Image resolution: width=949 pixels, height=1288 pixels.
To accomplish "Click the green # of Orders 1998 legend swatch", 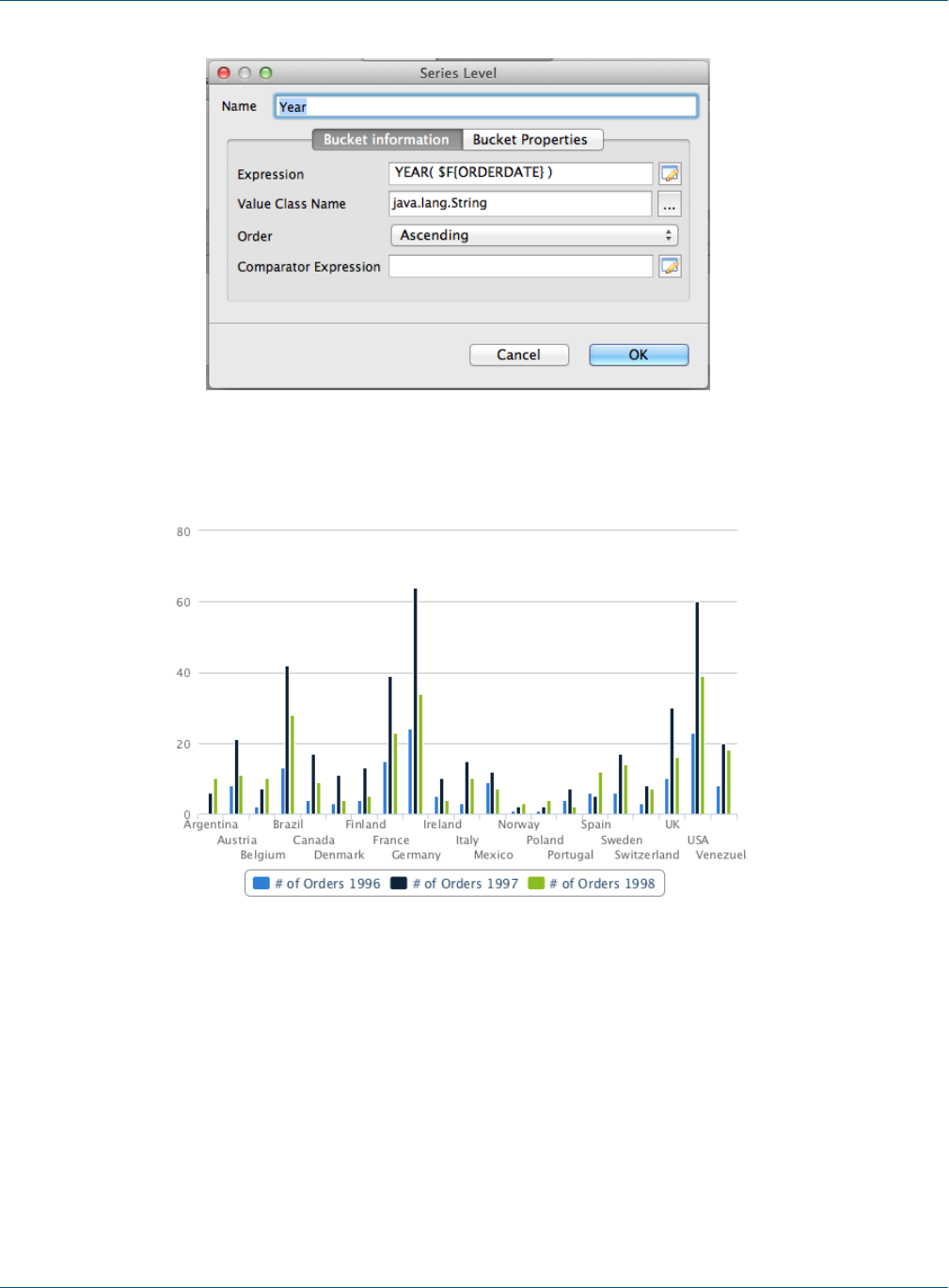I will [x=536, y=883].
